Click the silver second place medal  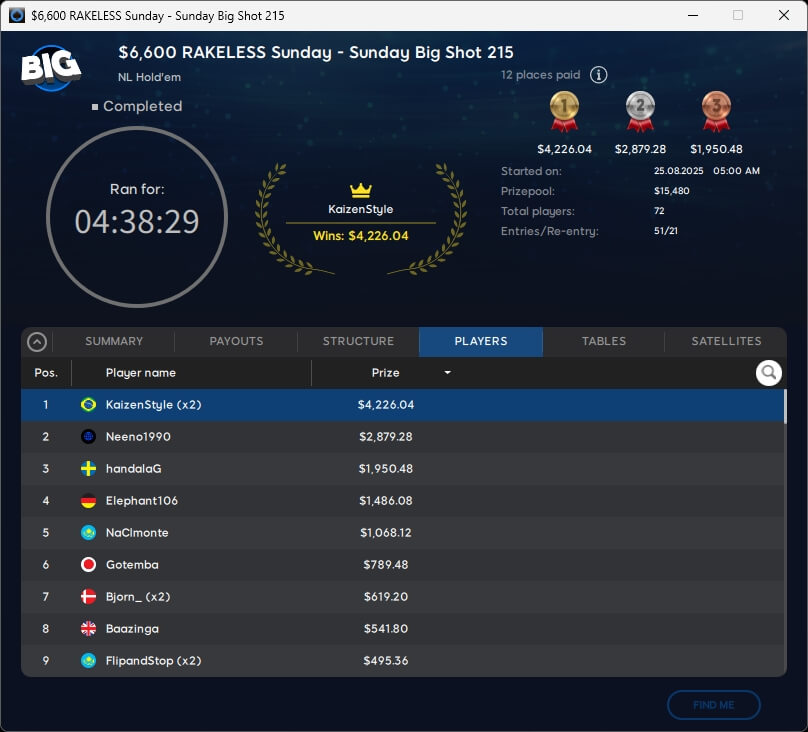click(640, 111)
